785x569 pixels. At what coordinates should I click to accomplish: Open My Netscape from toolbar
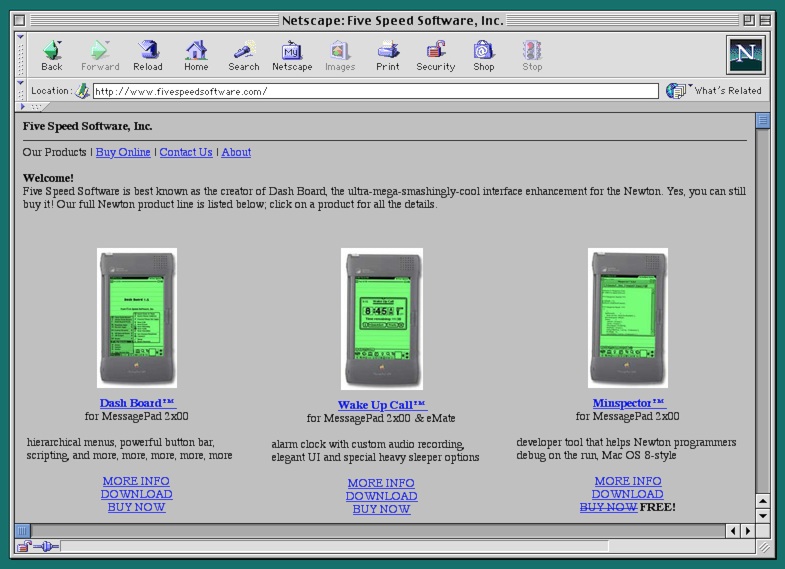coord(292,56)
